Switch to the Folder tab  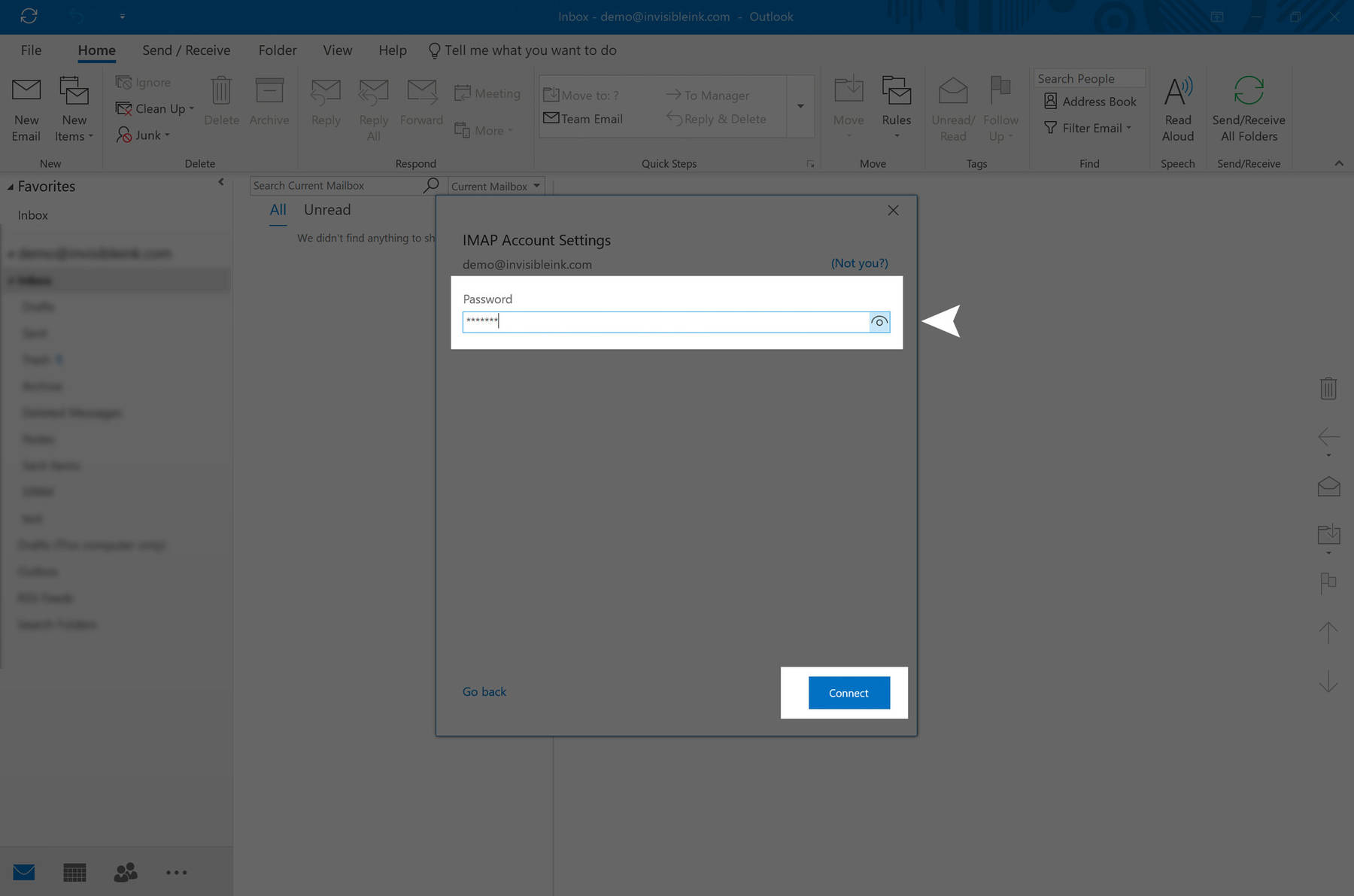tap(278, 50)
